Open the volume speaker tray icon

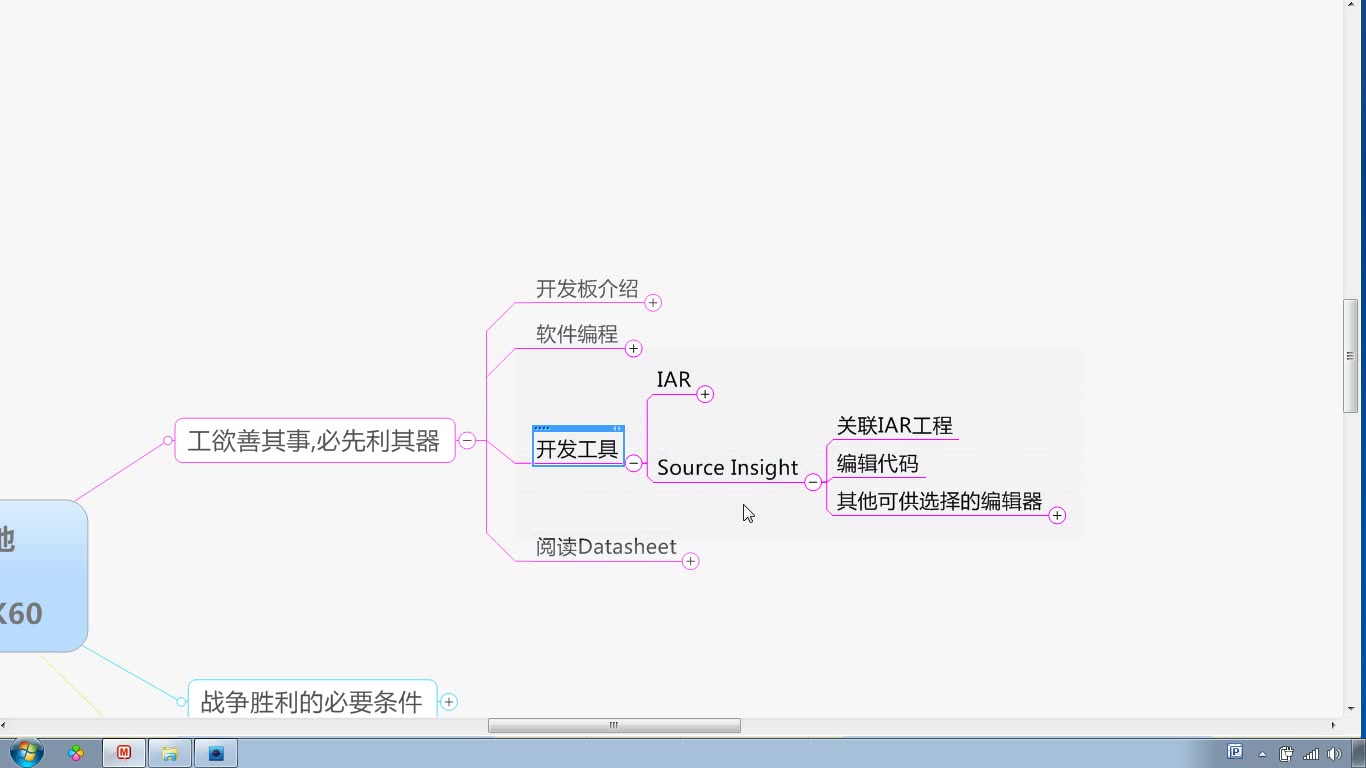(x=1334, y=754)
